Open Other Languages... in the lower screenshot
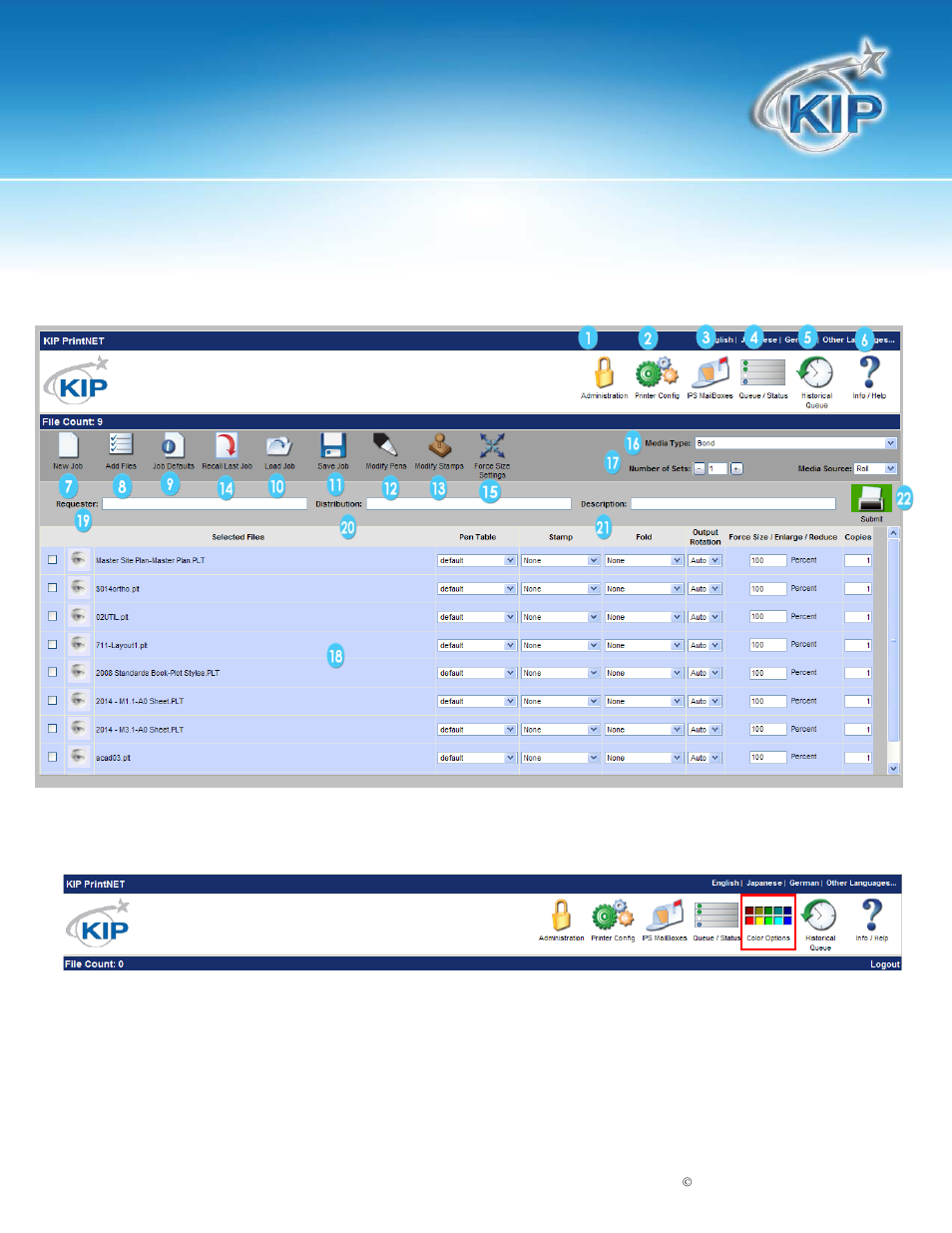 pos(861,883)
